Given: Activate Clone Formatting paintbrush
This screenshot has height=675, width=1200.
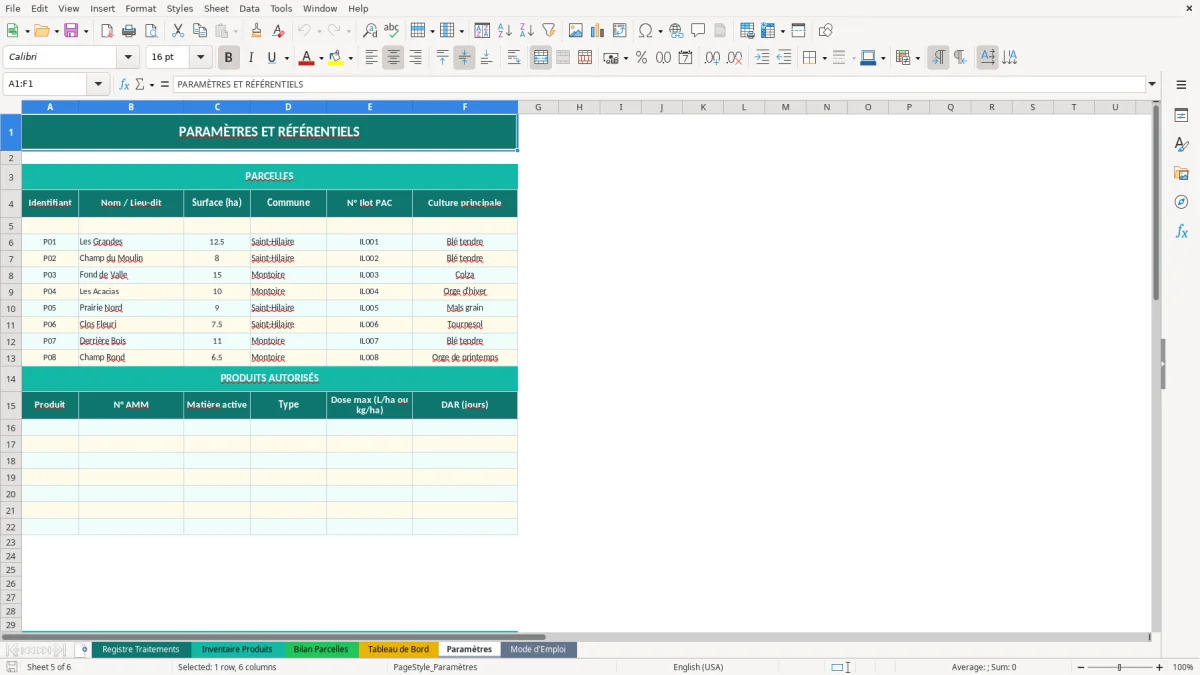Looking at the screenshot, I should [x=256, y=31].
